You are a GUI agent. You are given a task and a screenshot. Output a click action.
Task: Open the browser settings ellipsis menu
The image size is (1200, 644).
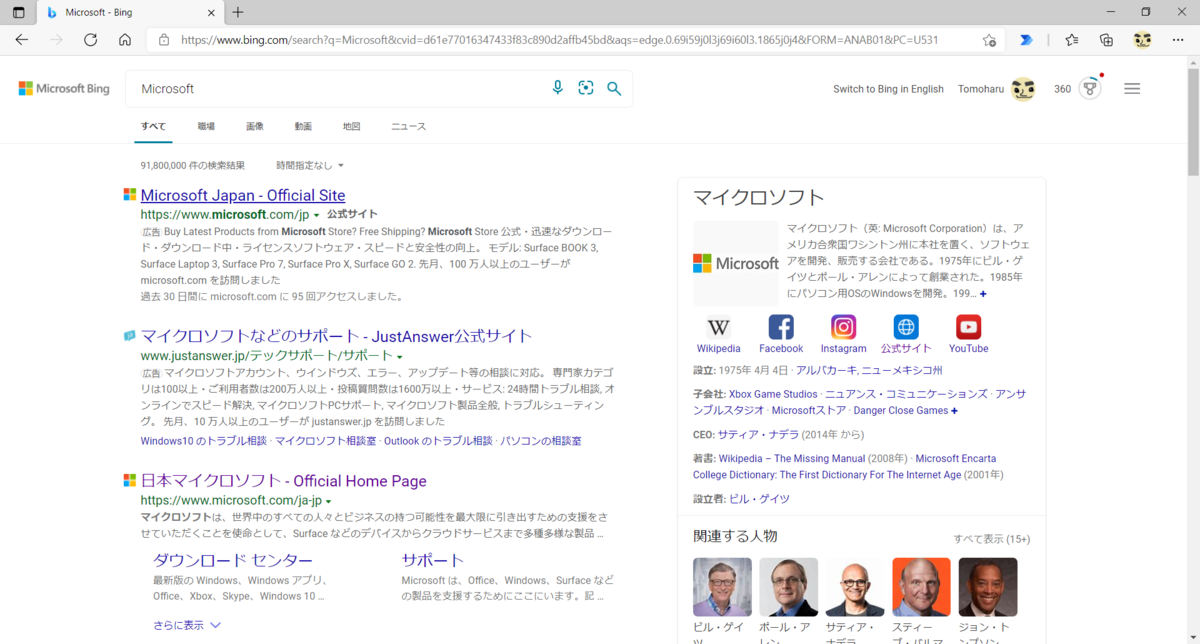1177,40
